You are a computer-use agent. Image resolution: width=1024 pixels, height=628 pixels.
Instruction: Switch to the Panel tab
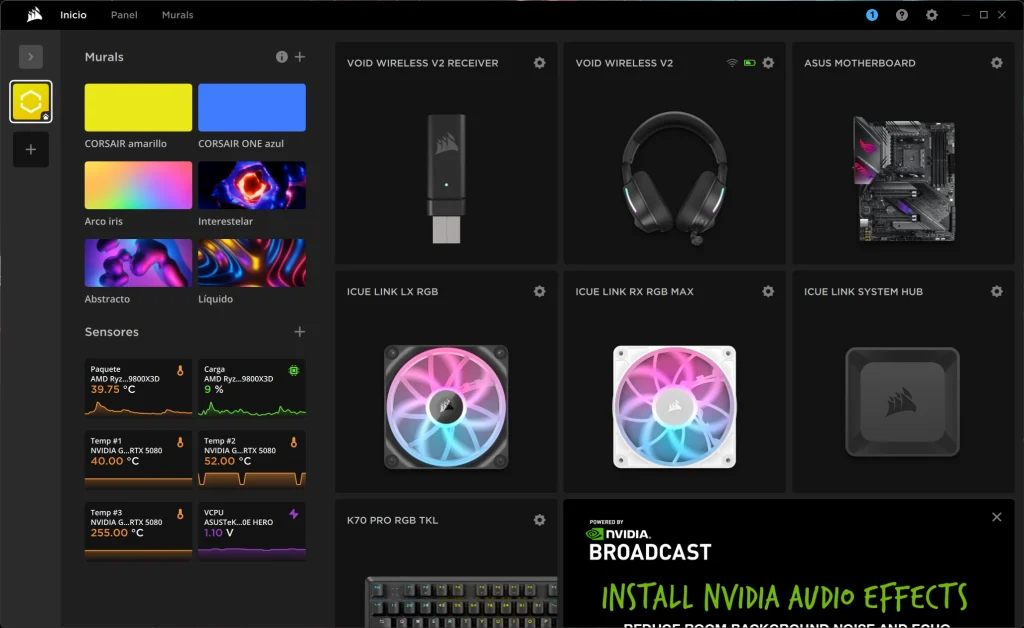[x=124, y=15]
